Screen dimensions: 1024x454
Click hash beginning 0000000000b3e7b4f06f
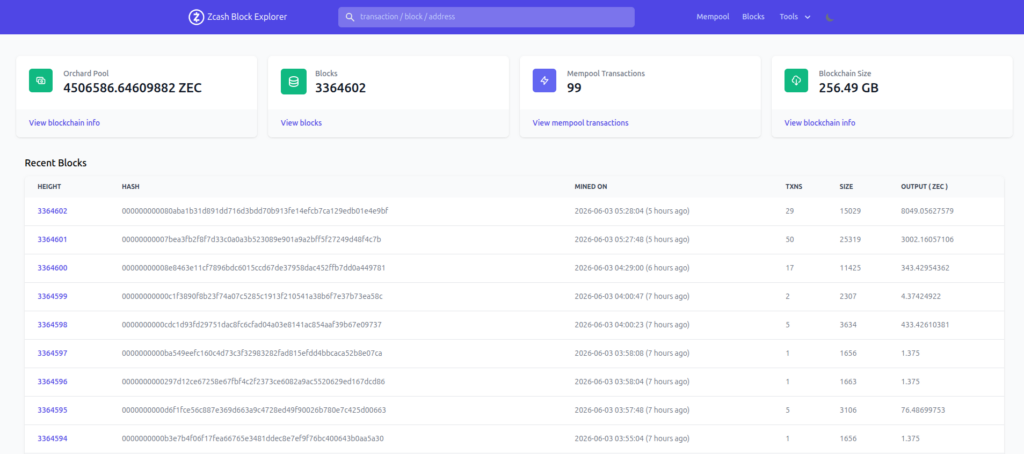point(253,438)
